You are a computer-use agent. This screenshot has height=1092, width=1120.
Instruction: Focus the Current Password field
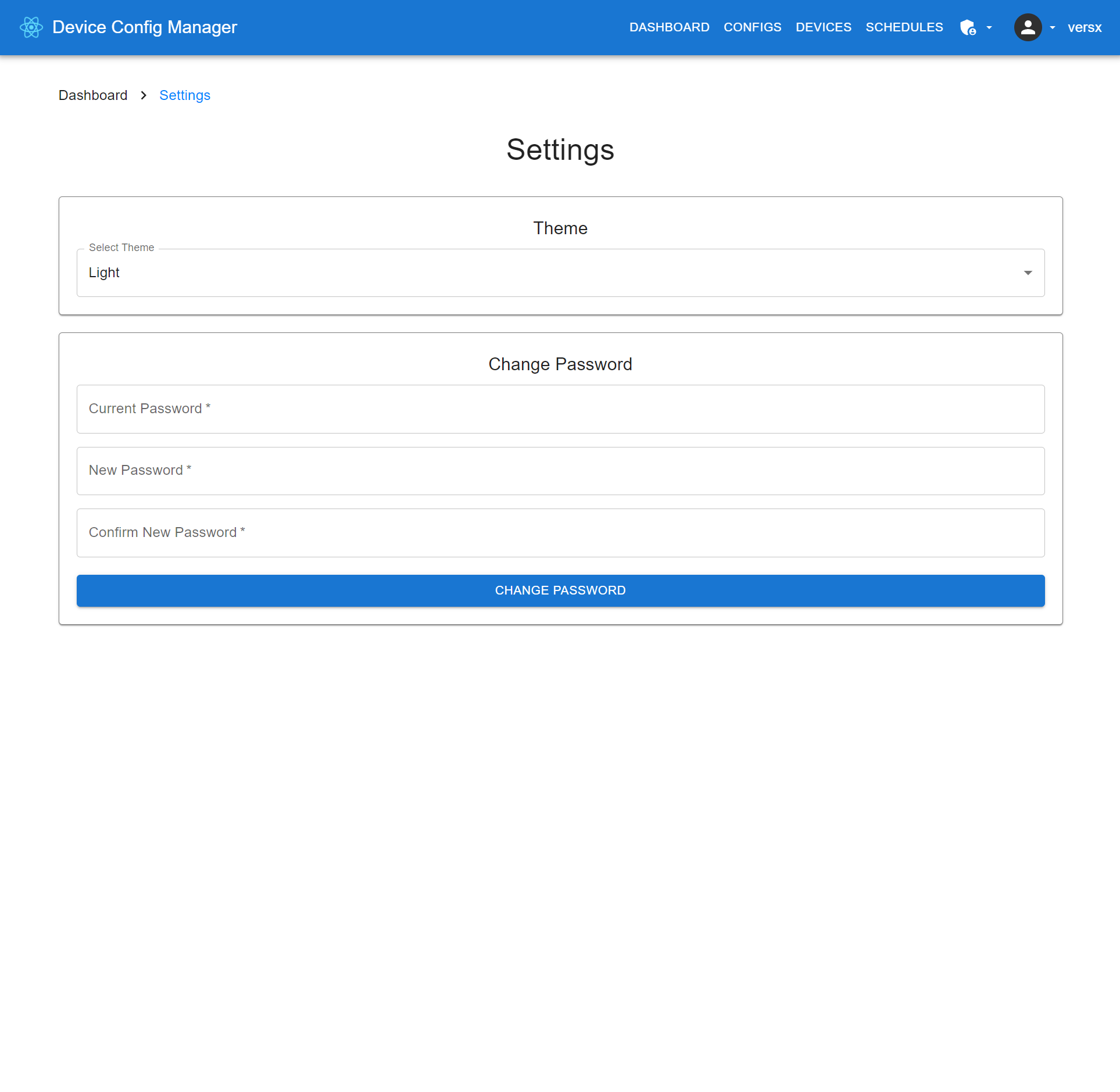pos(560,409)
